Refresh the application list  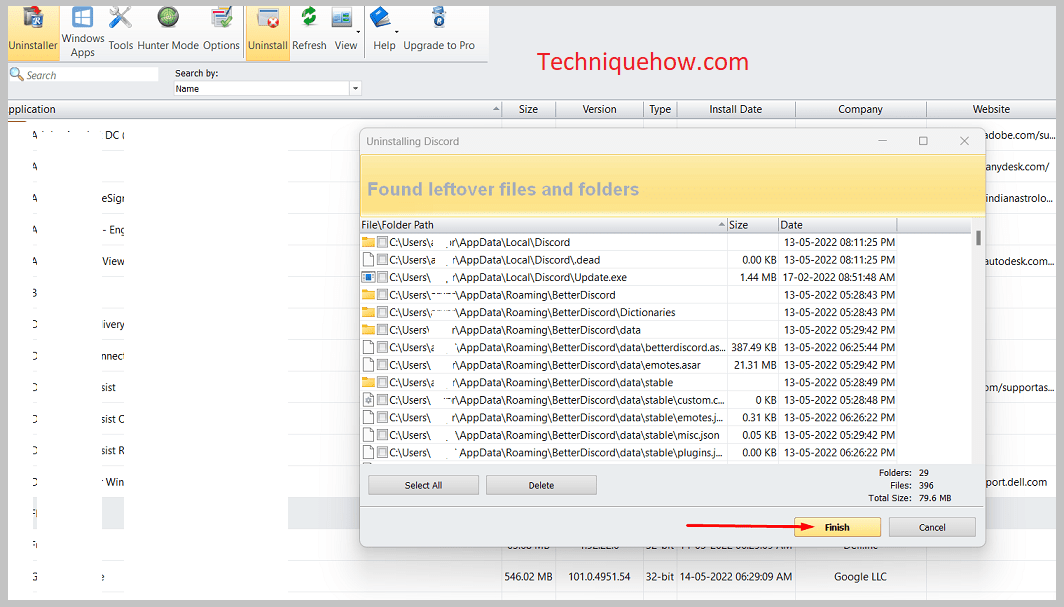[x=309, y=31]
